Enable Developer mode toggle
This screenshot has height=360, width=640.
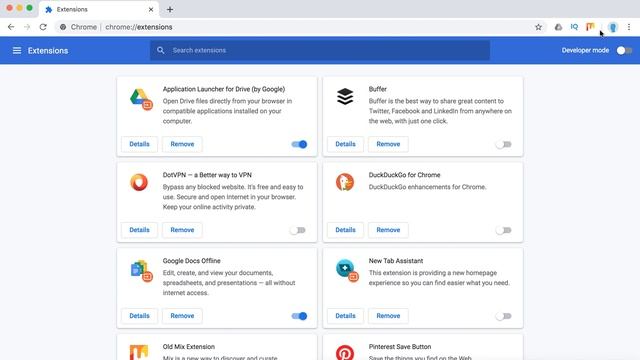pyautogui.click(x=624, y=51)
